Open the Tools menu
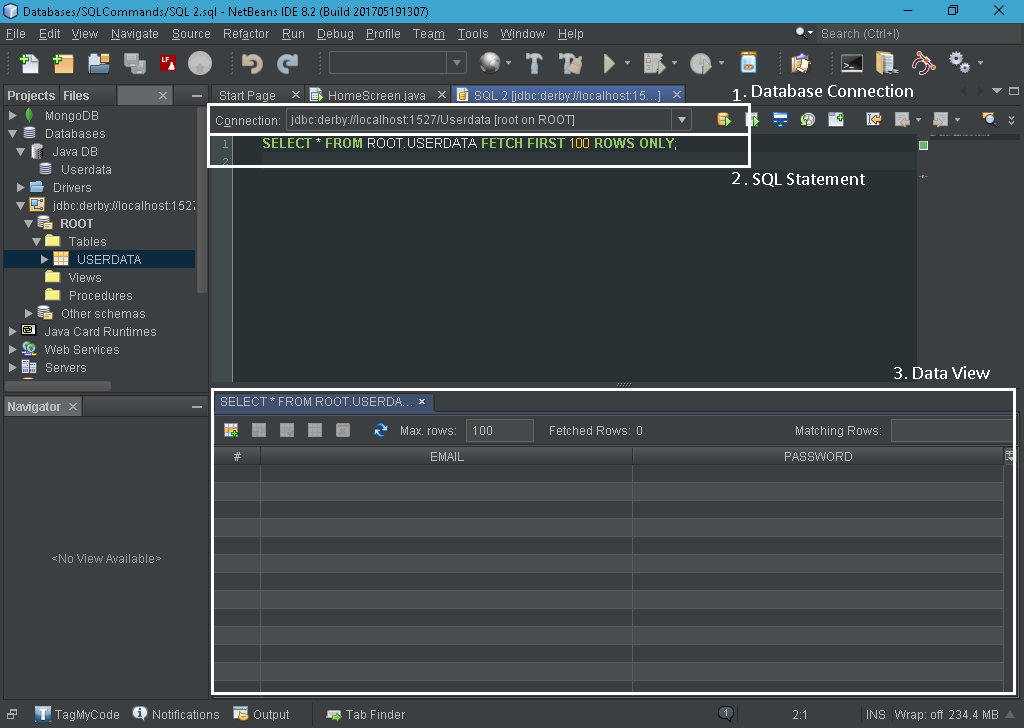This screenshot has width=1024, height=728. (472, 34)
